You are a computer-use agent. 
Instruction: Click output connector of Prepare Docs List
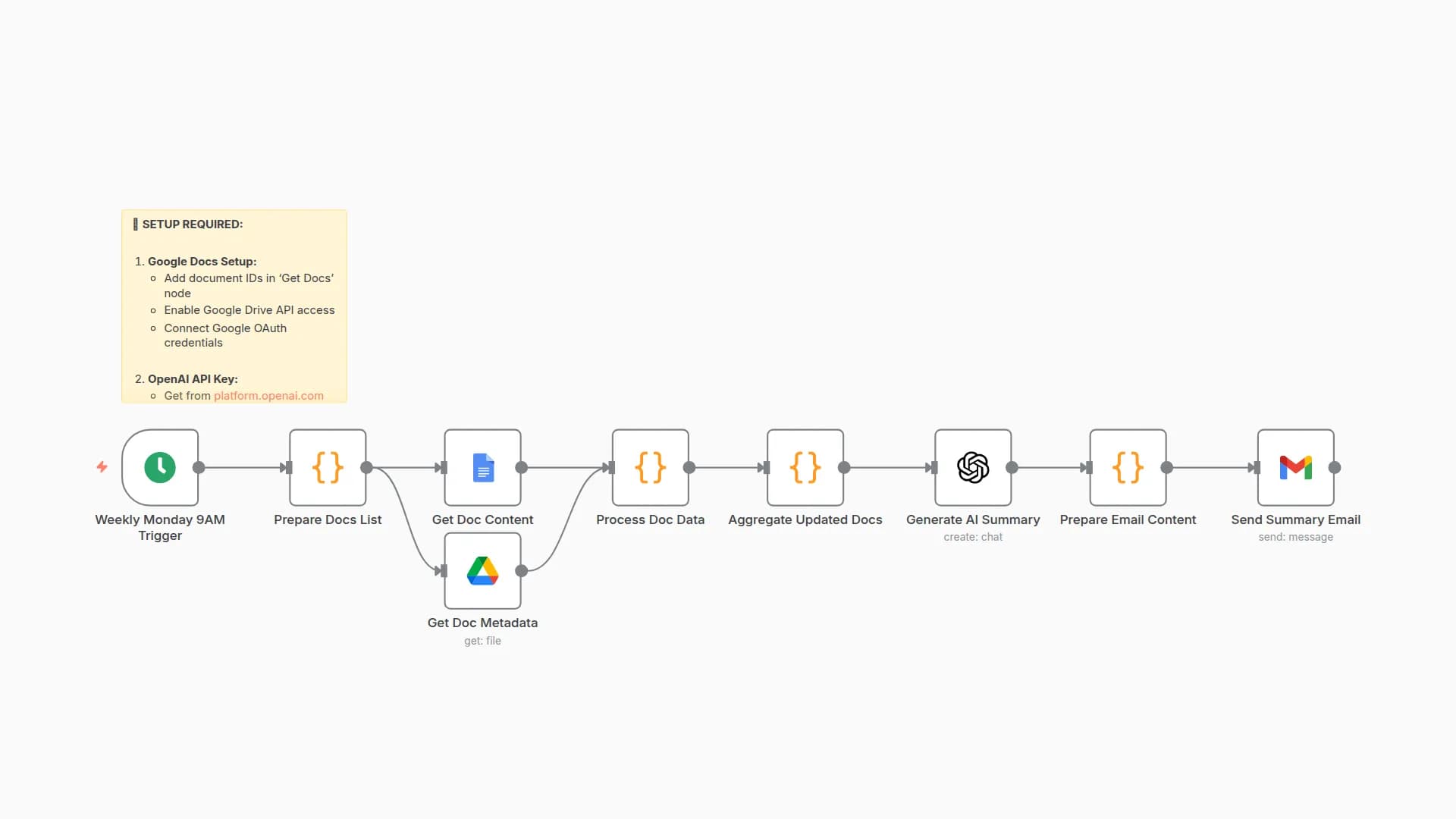(366, 468)
